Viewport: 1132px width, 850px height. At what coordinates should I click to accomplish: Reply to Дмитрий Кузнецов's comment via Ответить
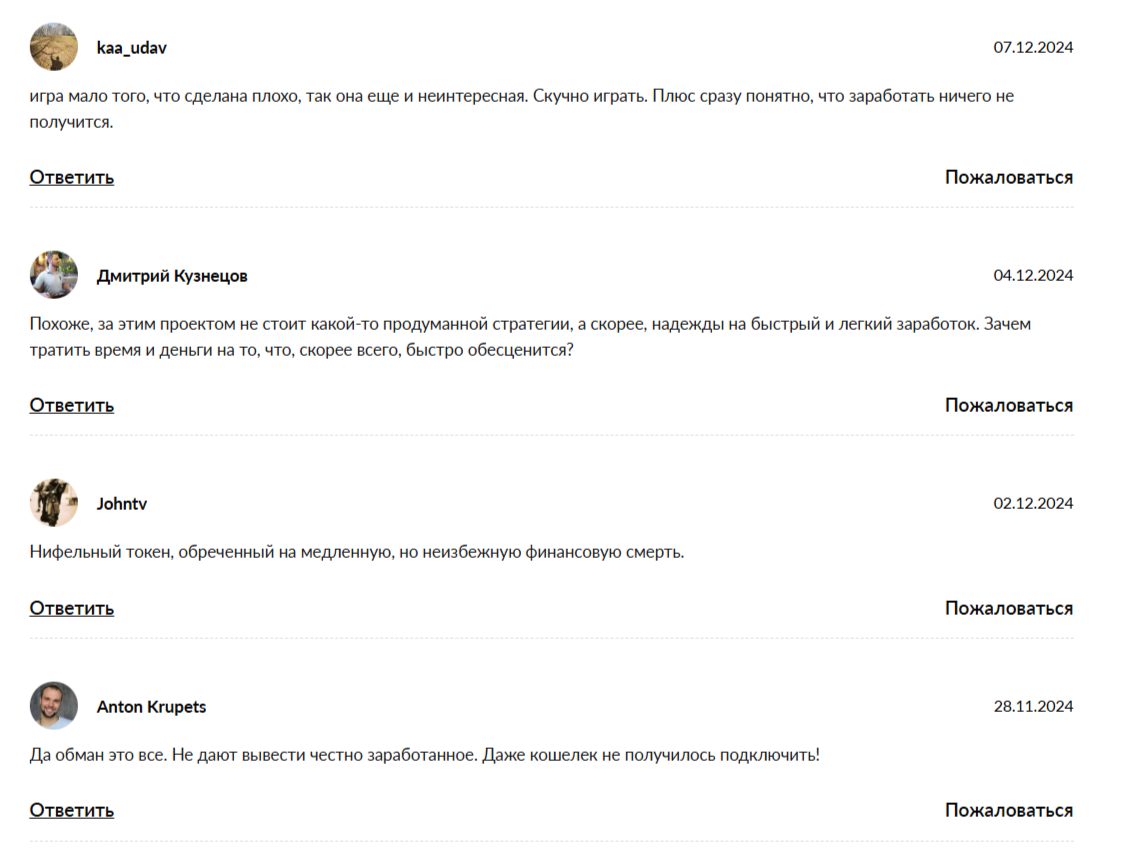71,405
